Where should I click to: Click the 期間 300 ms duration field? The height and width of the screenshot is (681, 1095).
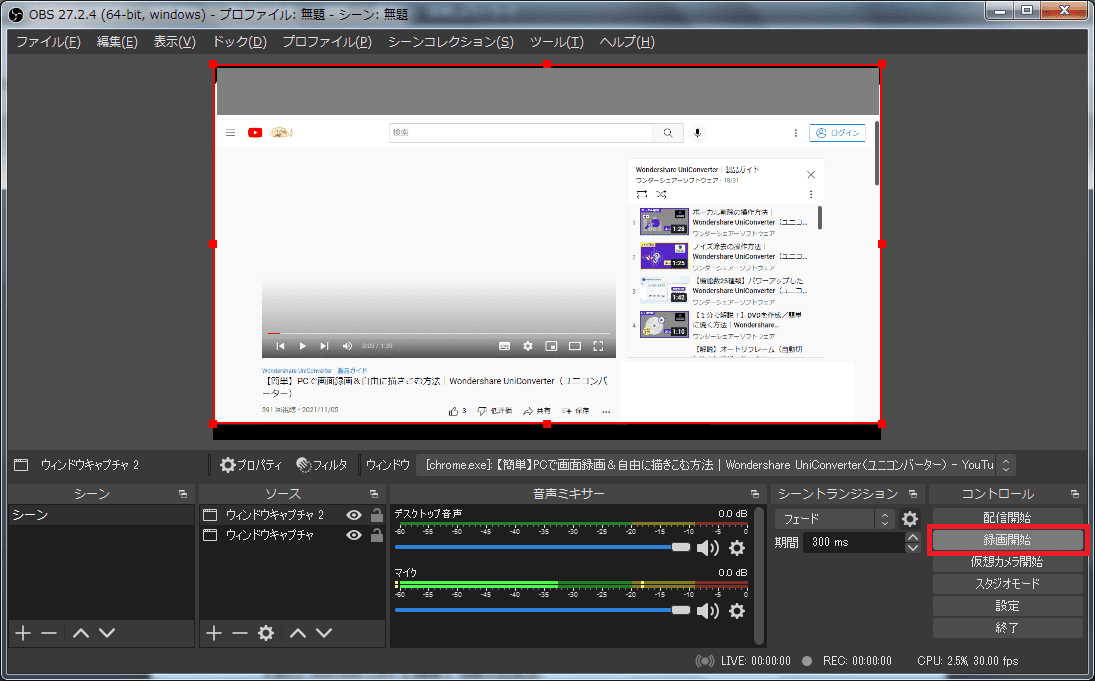tap(854, 542)
